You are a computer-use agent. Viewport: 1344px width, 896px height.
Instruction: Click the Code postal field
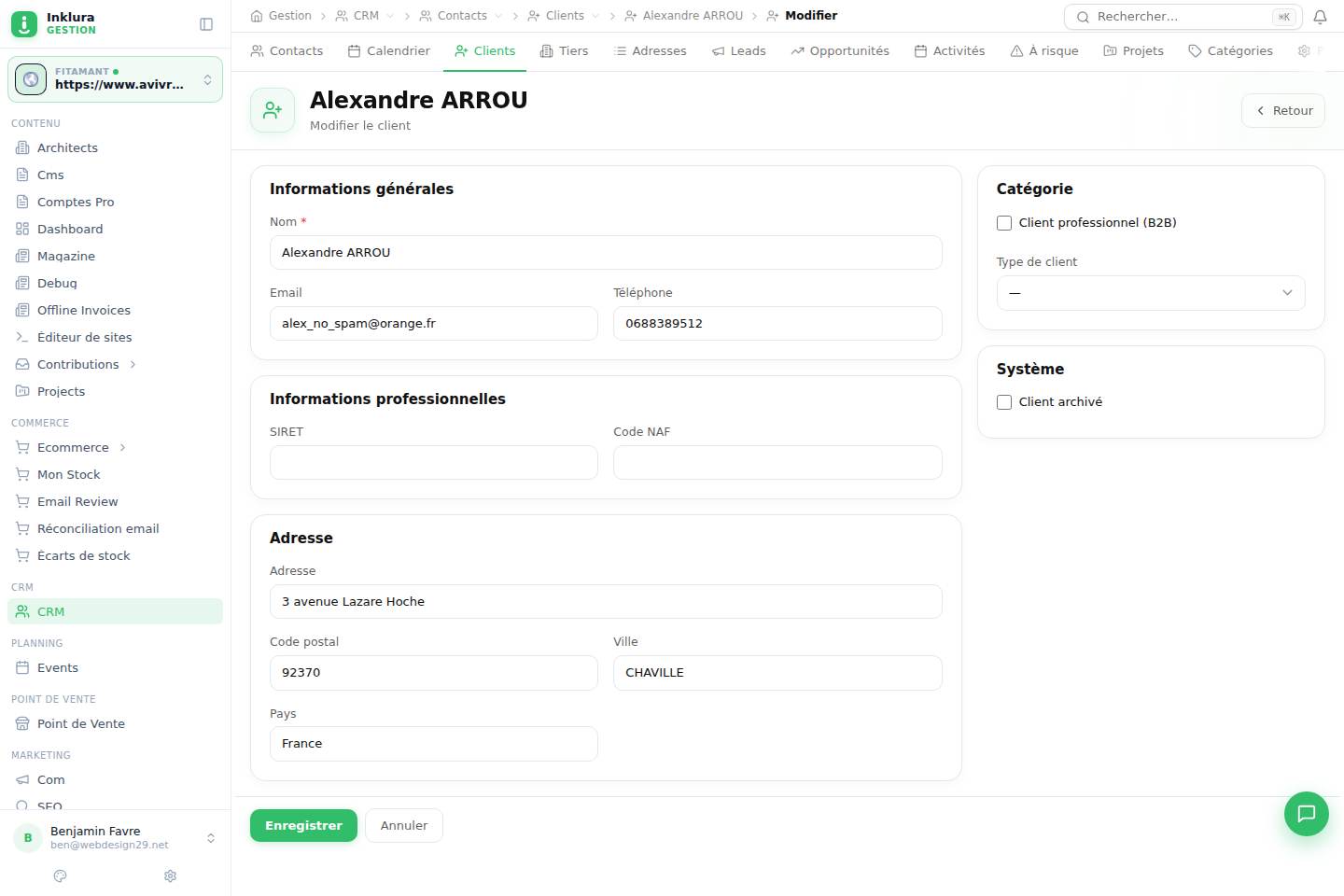(434, 673)
